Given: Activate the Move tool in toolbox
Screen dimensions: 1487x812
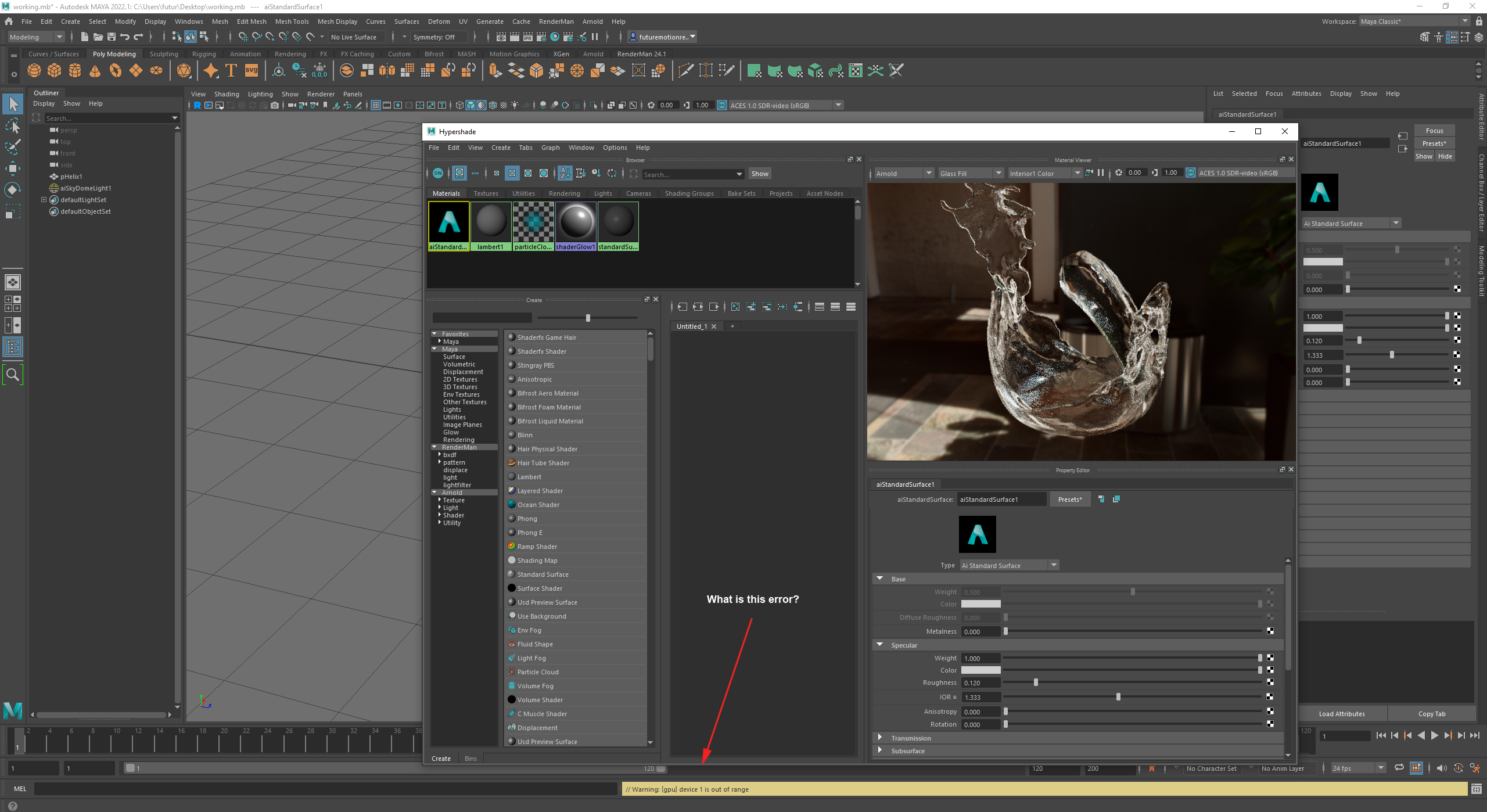Looking at the screenshot, I should [12, 168].
